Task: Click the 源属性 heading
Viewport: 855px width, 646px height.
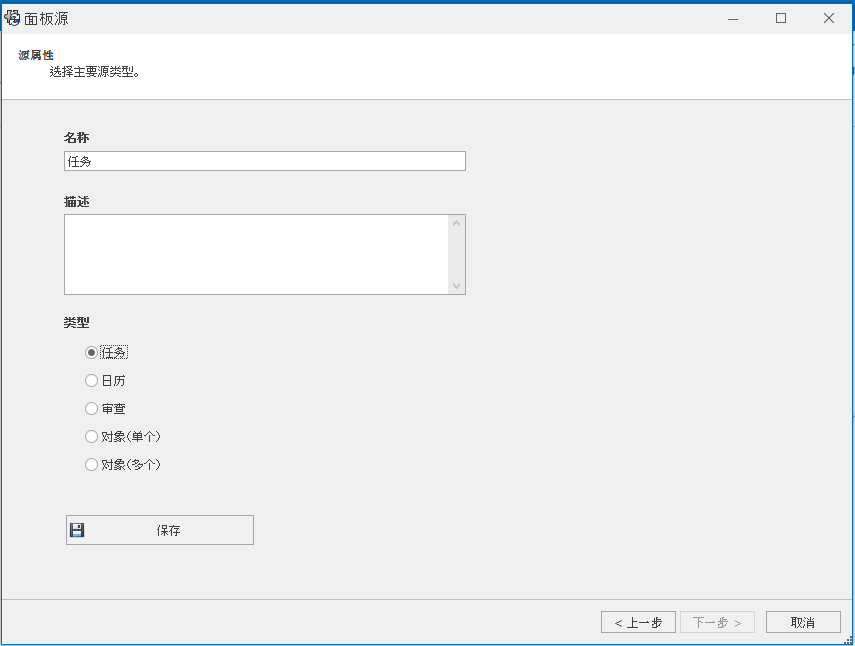Action: pyautogui.click(x=36, y=55)
